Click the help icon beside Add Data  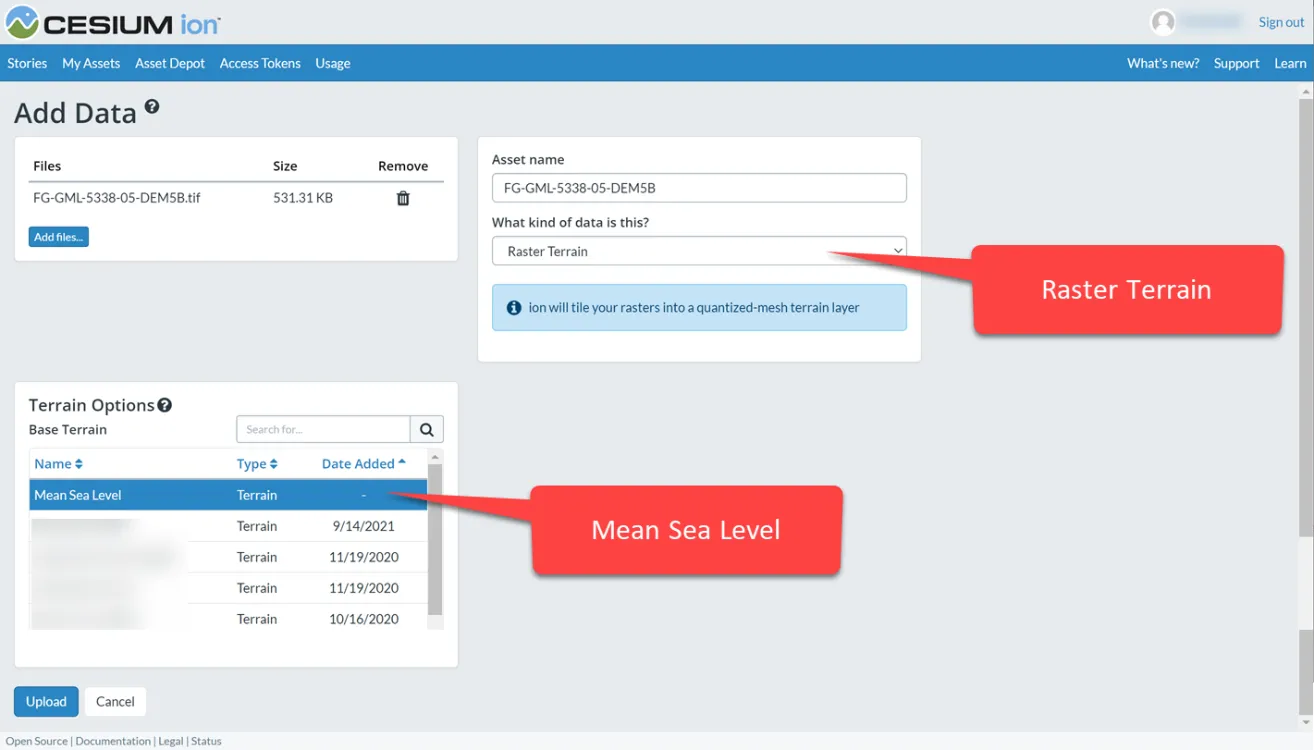pos(152,107)
